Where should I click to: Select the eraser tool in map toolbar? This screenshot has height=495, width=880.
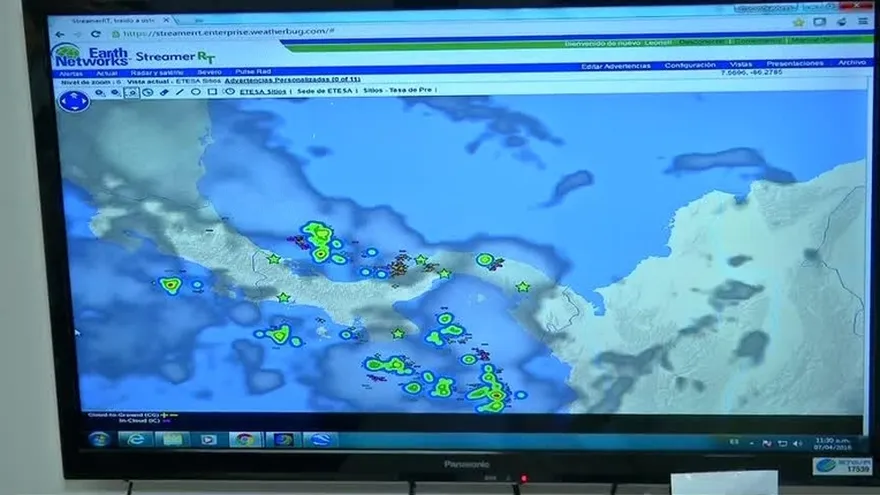pos(164,93)
